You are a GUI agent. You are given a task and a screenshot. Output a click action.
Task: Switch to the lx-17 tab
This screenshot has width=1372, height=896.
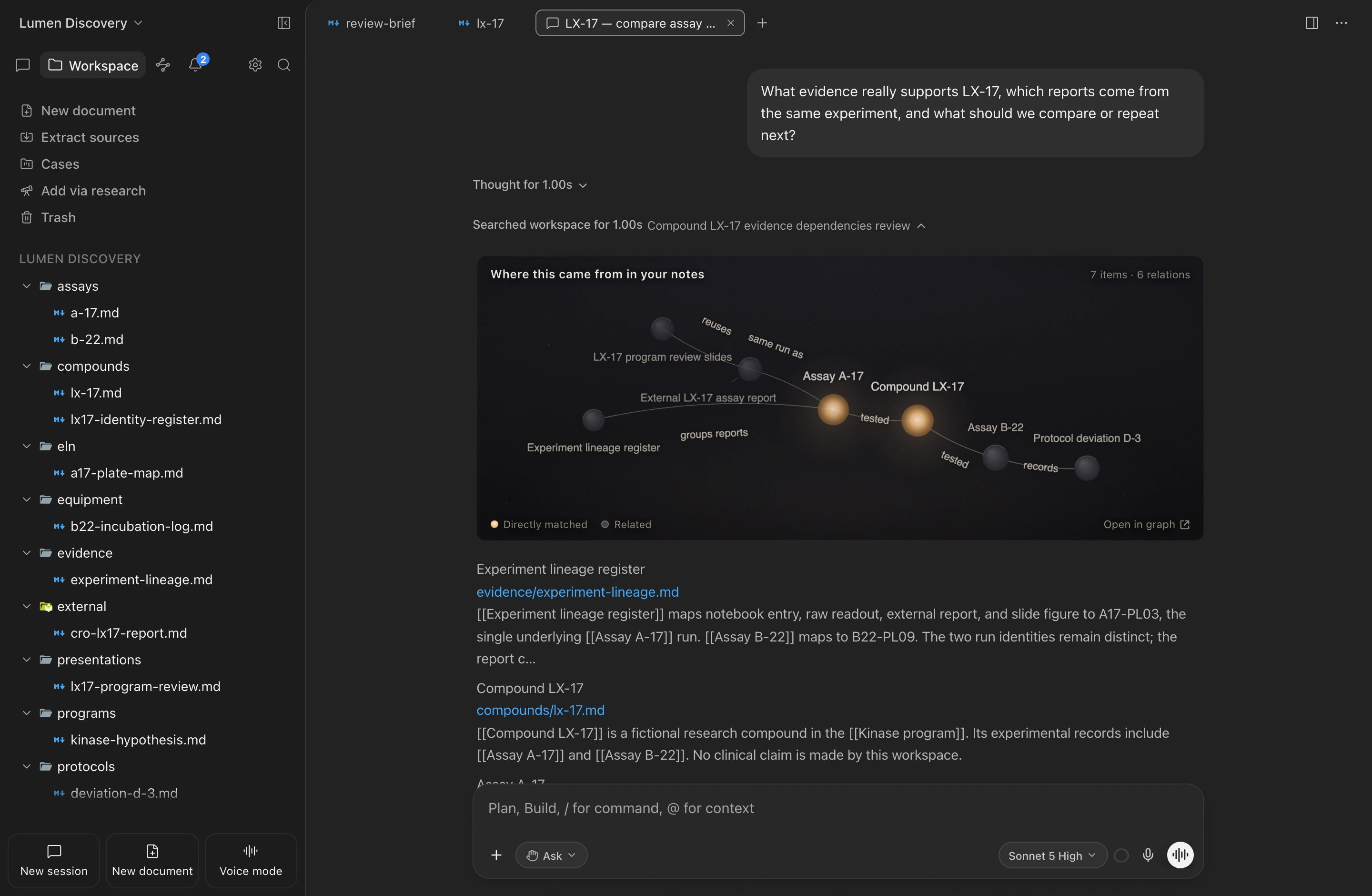pyautogui.click(x=481, y=23)
